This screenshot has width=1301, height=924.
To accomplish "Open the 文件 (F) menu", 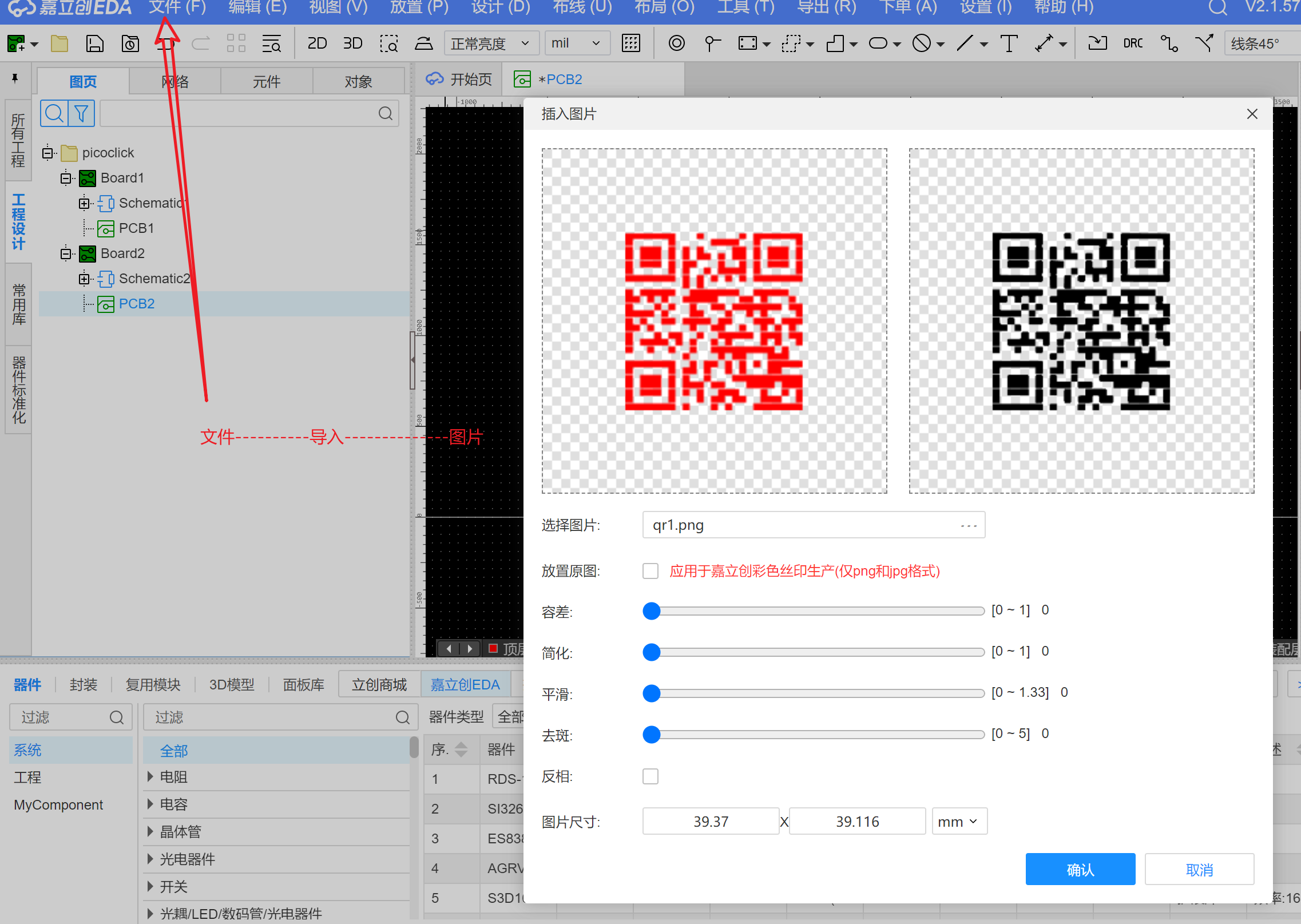I will point(177,7).
